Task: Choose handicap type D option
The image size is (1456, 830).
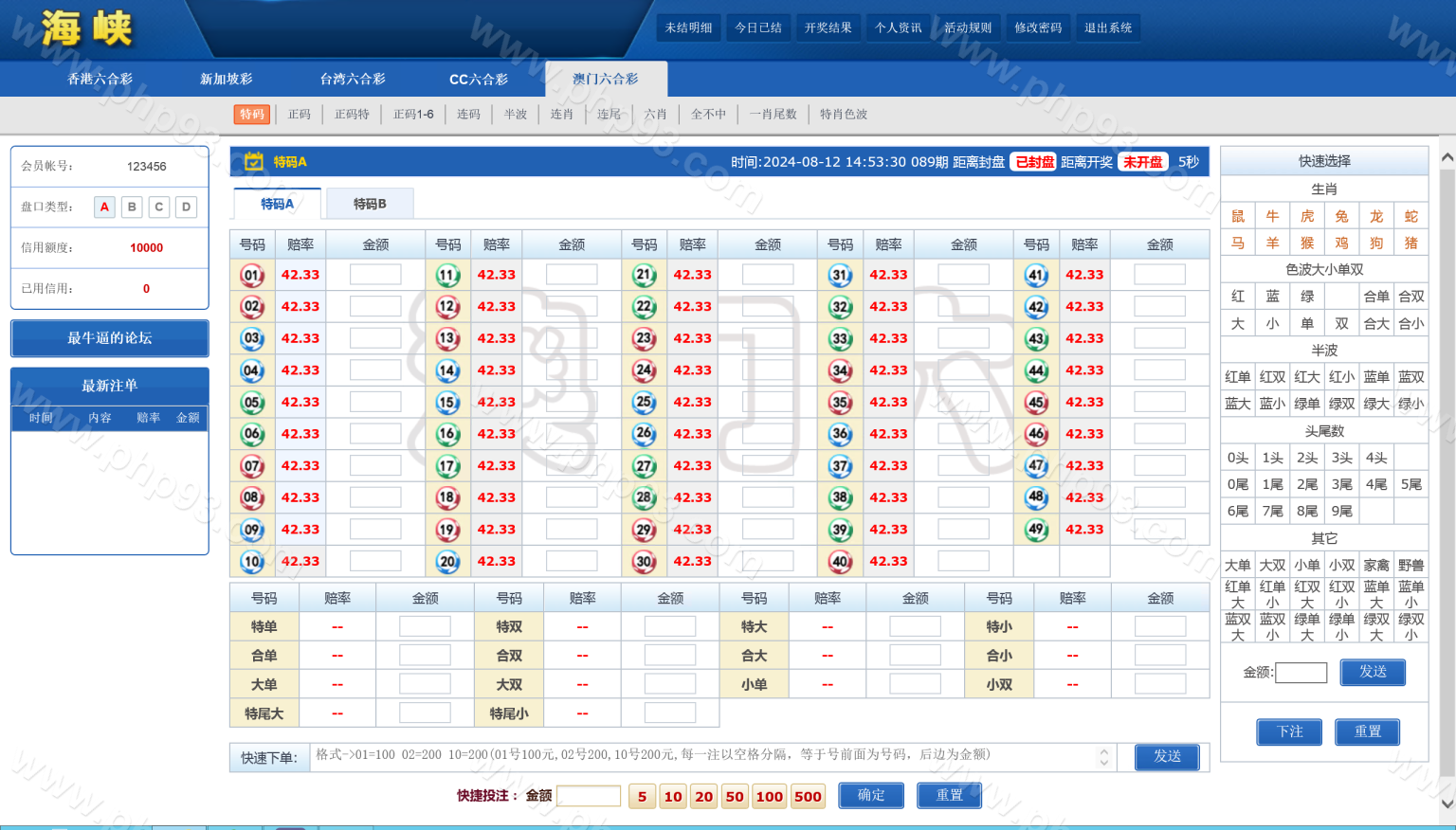Action: point(187,207)
